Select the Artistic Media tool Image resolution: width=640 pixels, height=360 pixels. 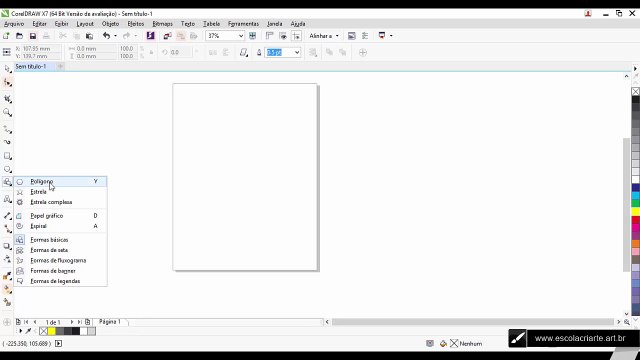coord(7,142)
